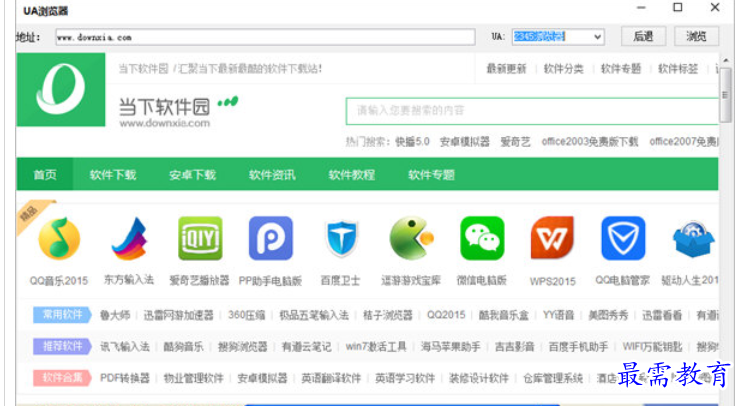Click hot search office2003免费版下载
The image size is (739, 406).
590,141
